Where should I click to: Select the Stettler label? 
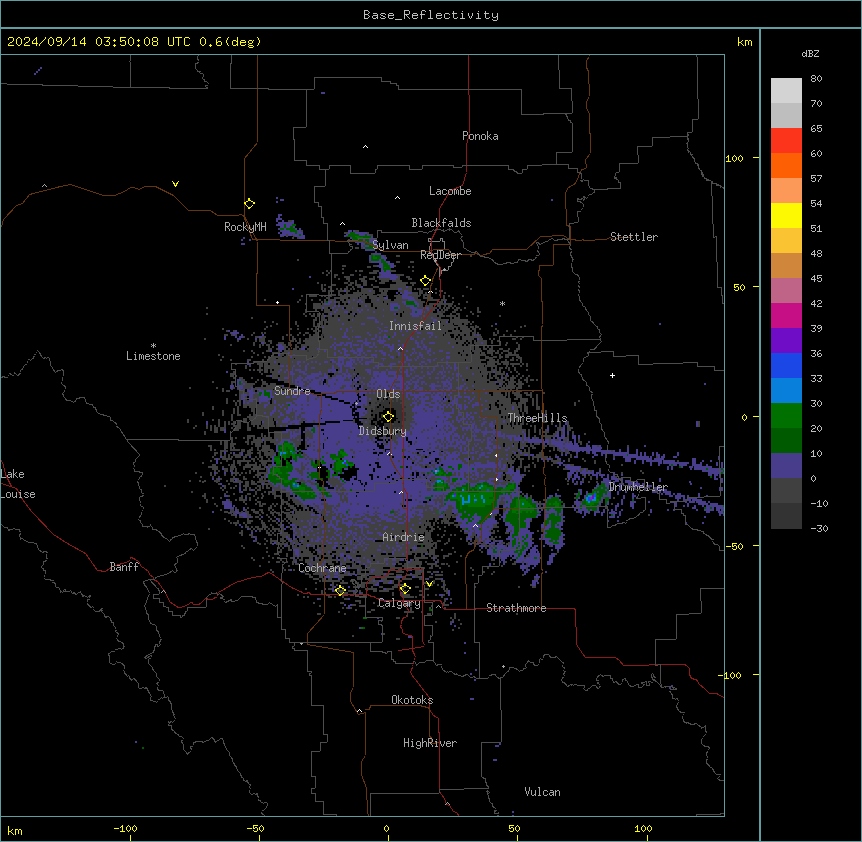pos(634,237)
